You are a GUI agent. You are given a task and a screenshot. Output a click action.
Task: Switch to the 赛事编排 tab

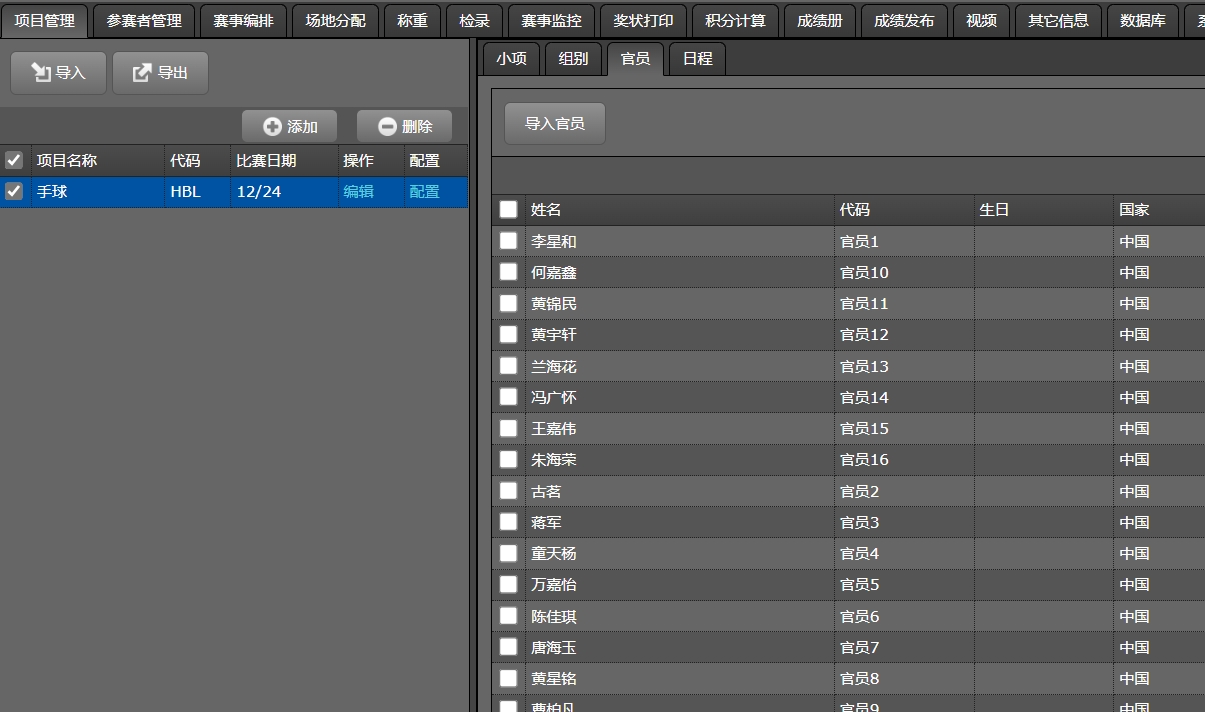pos(243,21)
